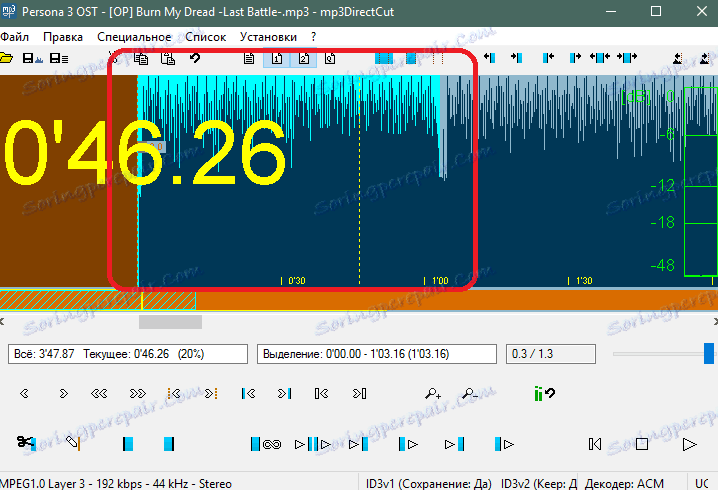
Task: Jump to selection start blue marker
Action: coord(248,393)
